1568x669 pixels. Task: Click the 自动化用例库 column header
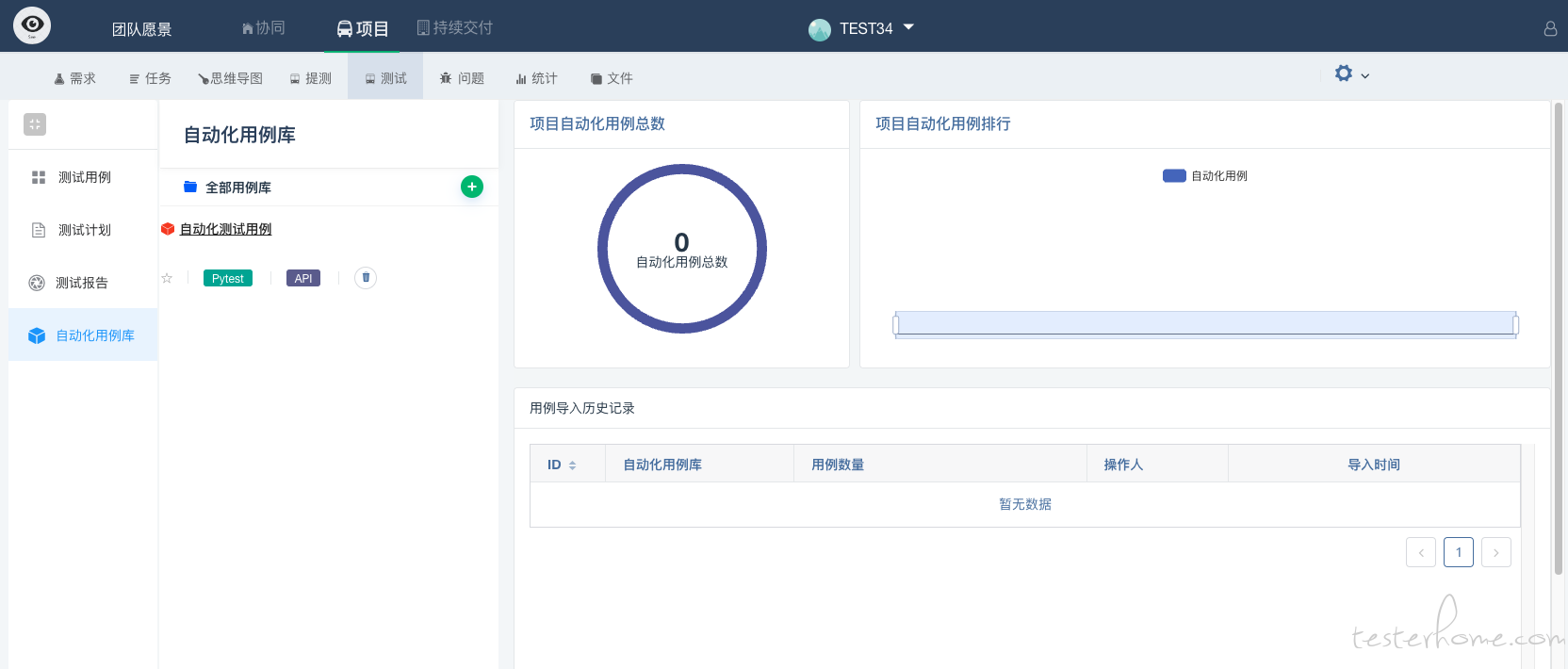click(x=699, y=465)
